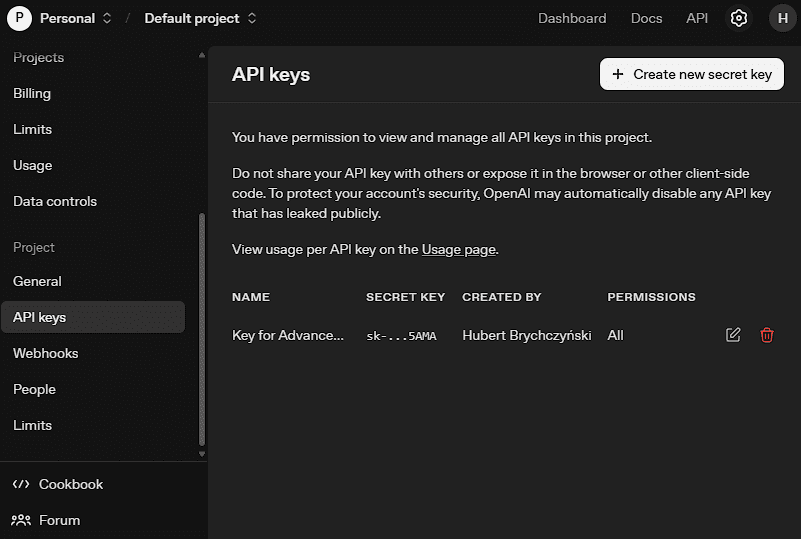Select Billing in the sidebar
The height and width of the screenshot is (539, 801).
(32, 93)
